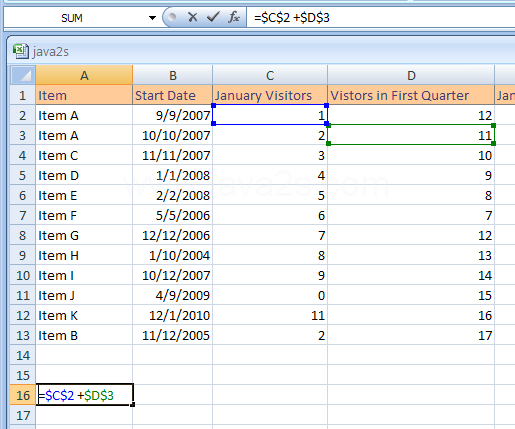Image resolution: width=515 pixels, height=429 pixels.
Task: Click the date cell 10/12/2007
Action: 172,275
